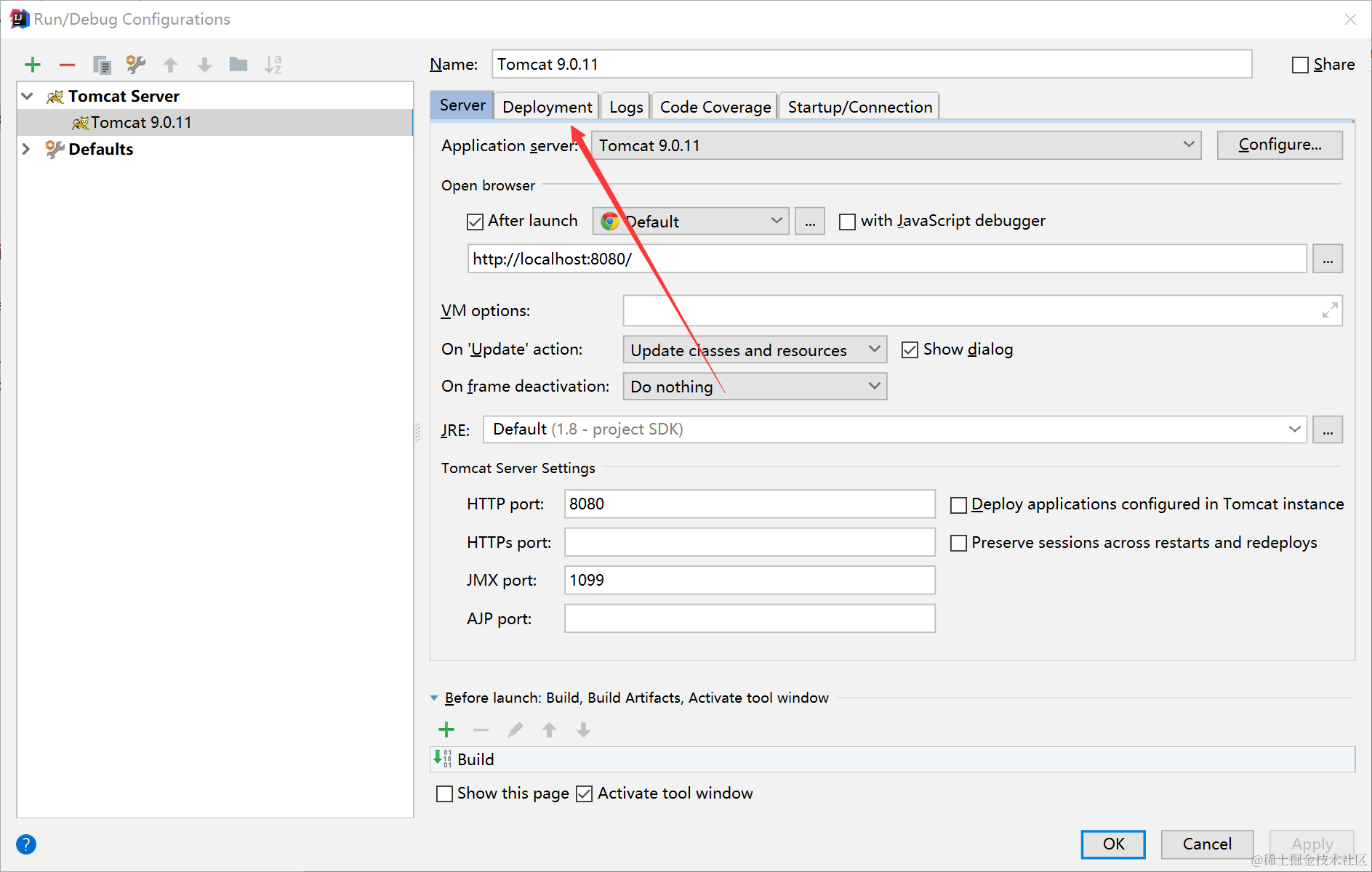
Task: Click the JMX port field
Action: click(750, 580)
